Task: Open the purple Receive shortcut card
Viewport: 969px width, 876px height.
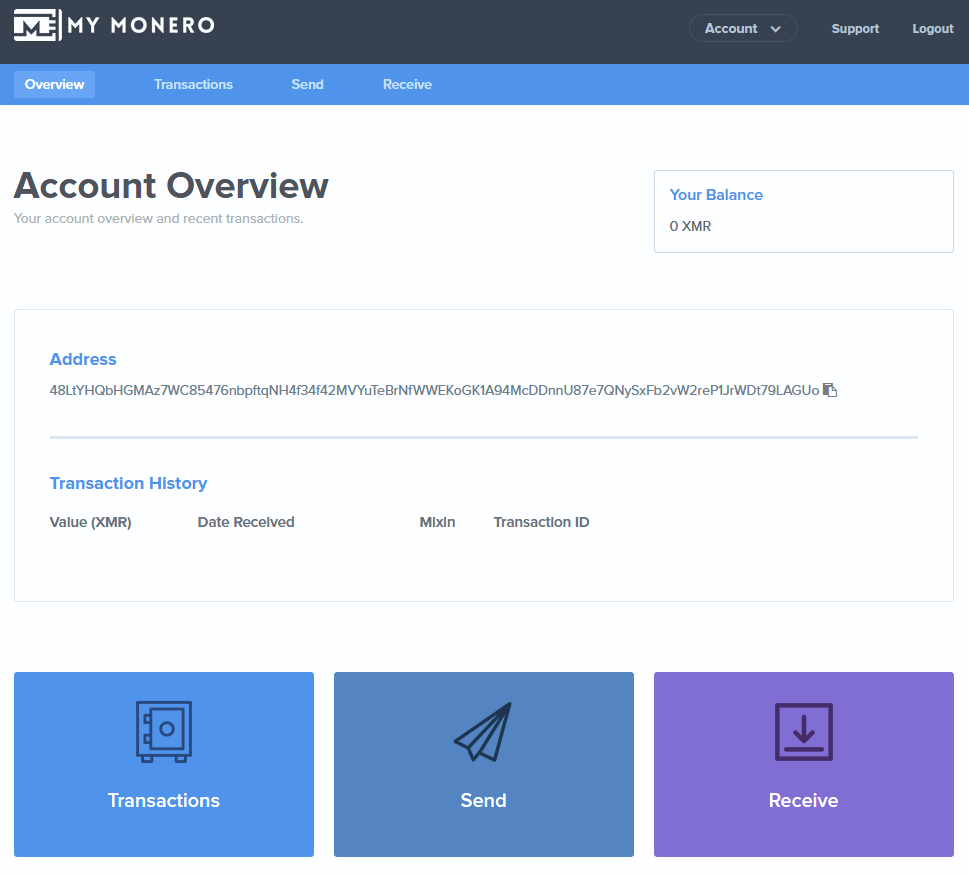Action: (803, 764)
